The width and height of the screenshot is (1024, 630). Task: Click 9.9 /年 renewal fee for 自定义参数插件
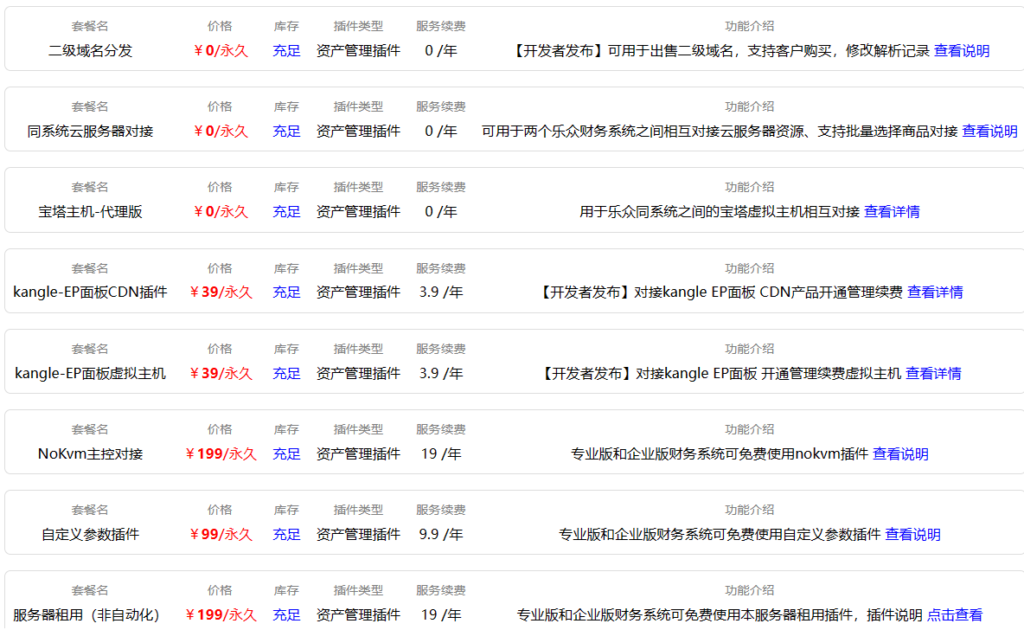coord(441,535)
